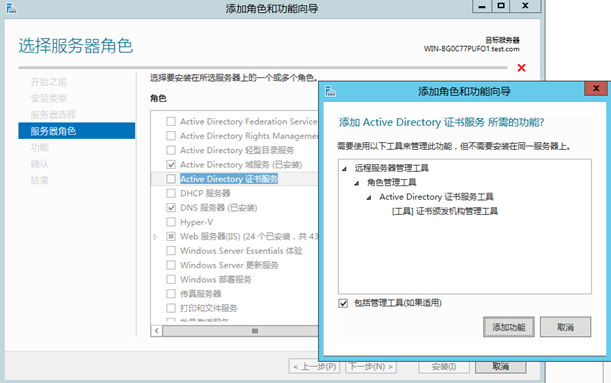
Task: Select Active Directory 证书服务工具 label
Action: 436,197
